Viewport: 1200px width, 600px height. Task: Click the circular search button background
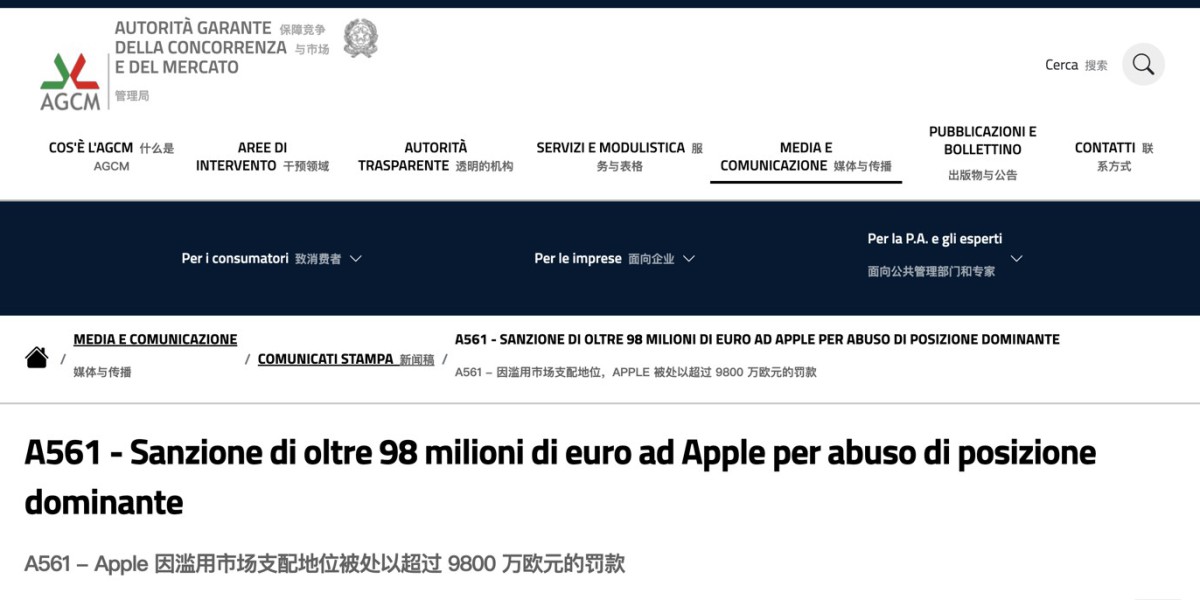pos(1142,64)
